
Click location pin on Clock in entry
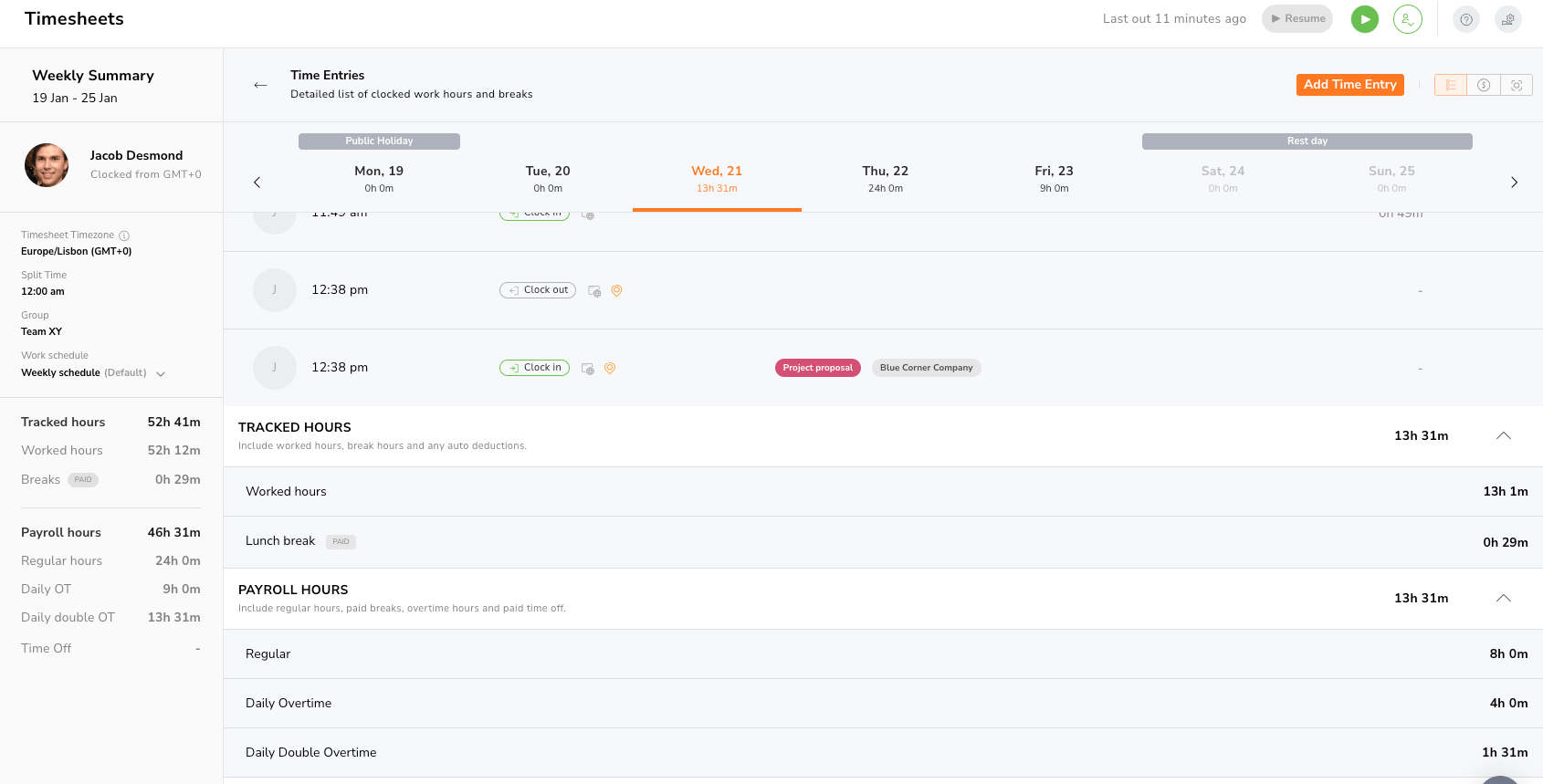[x=610, y=368]
